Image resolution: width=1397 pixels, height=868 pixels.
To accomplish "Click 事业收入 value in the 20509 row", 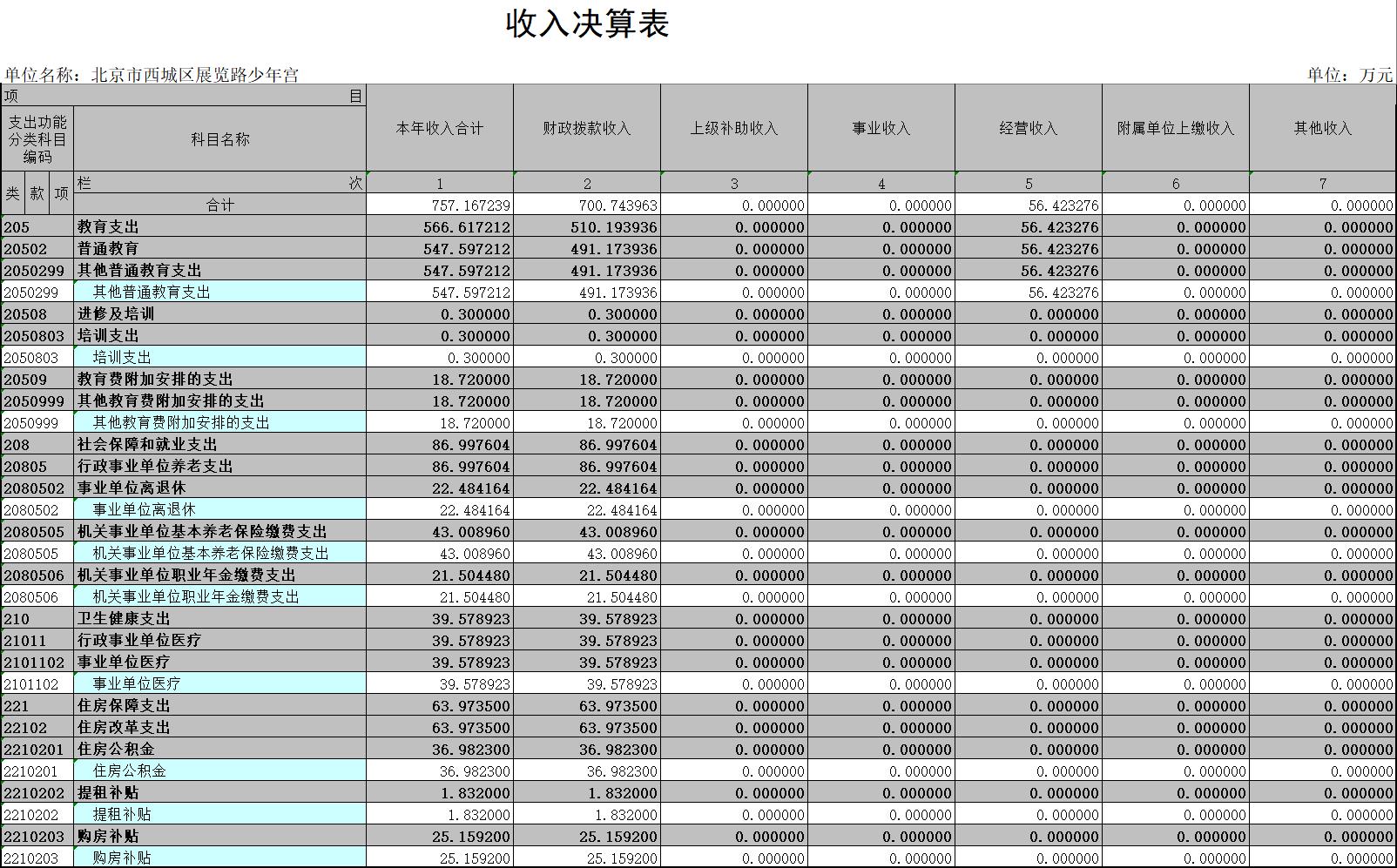I will [881, 379].
